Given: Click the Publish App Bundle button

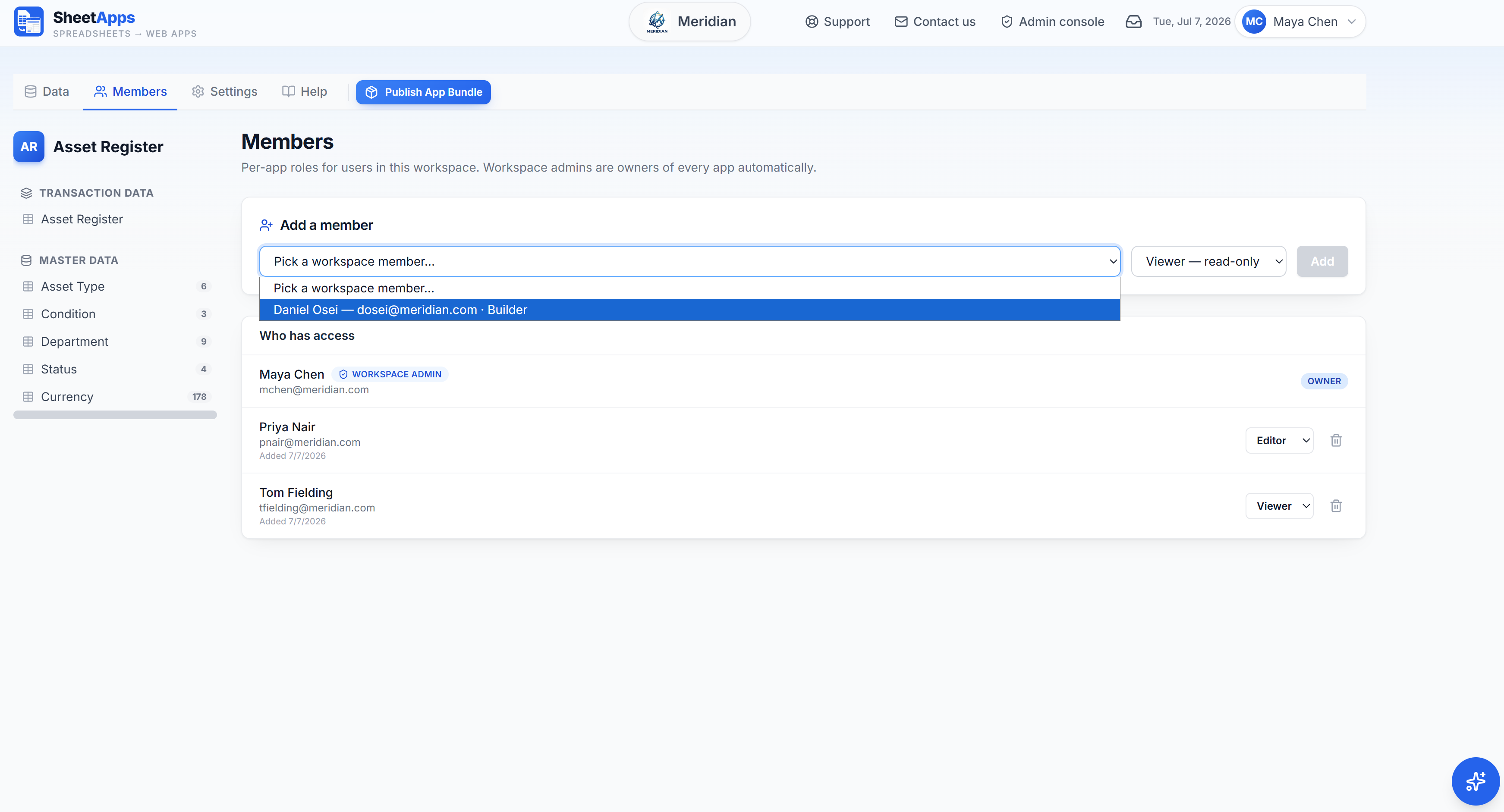Looking at the screenshot, I should (423, 92).
